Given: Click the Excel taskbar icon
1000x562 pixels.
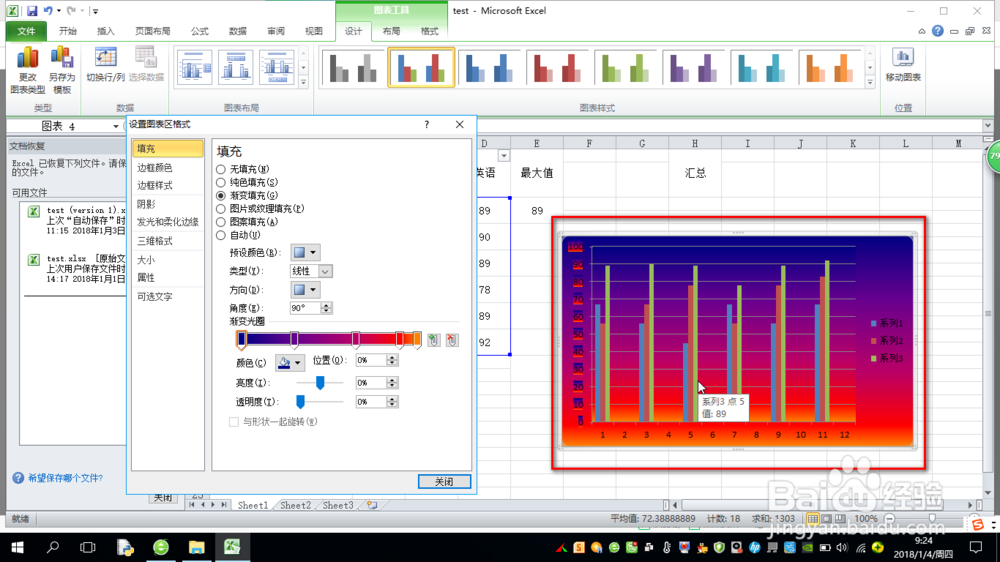Looking at the screenshot, I should tap(232, 547).
